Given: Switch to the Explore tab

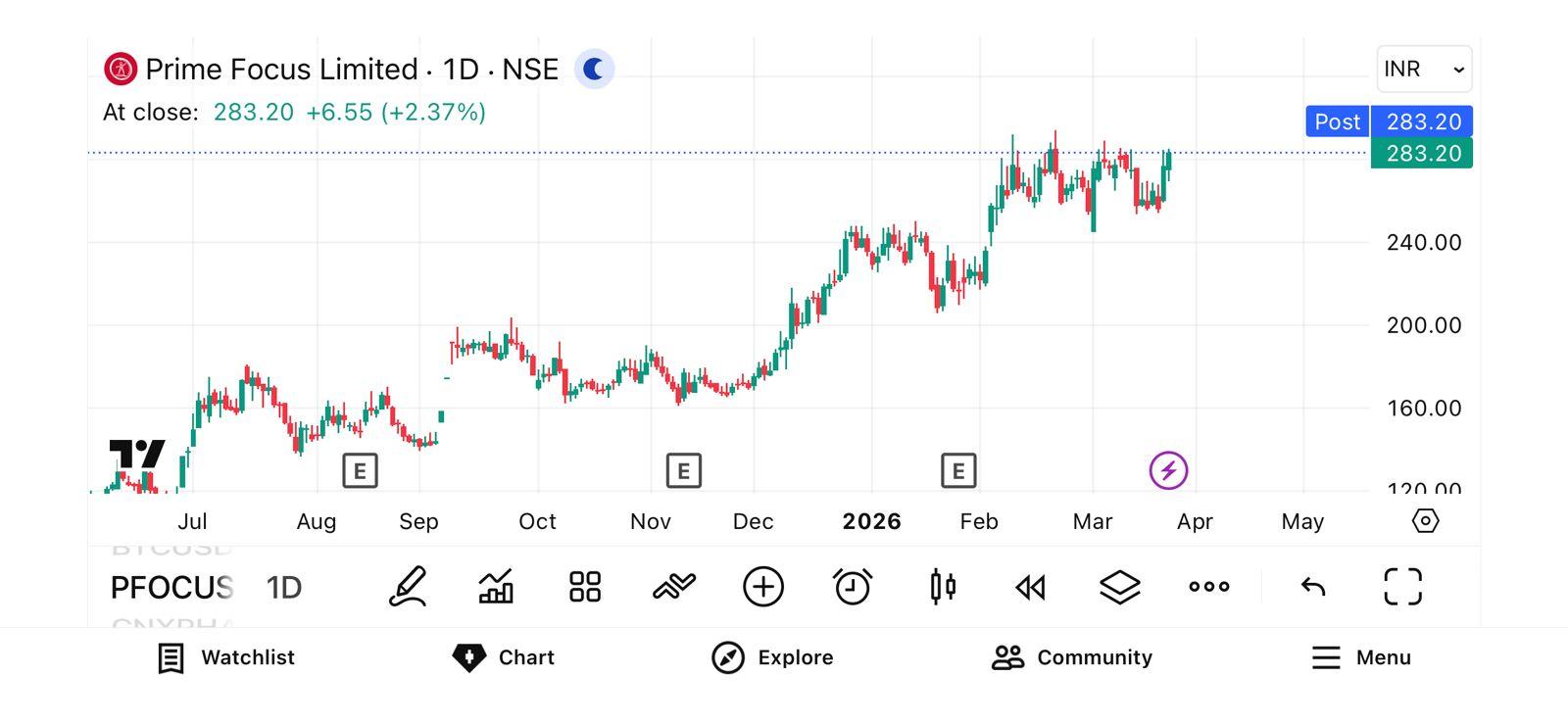Looking at the screenshot, I should click(x=772, y=657).
